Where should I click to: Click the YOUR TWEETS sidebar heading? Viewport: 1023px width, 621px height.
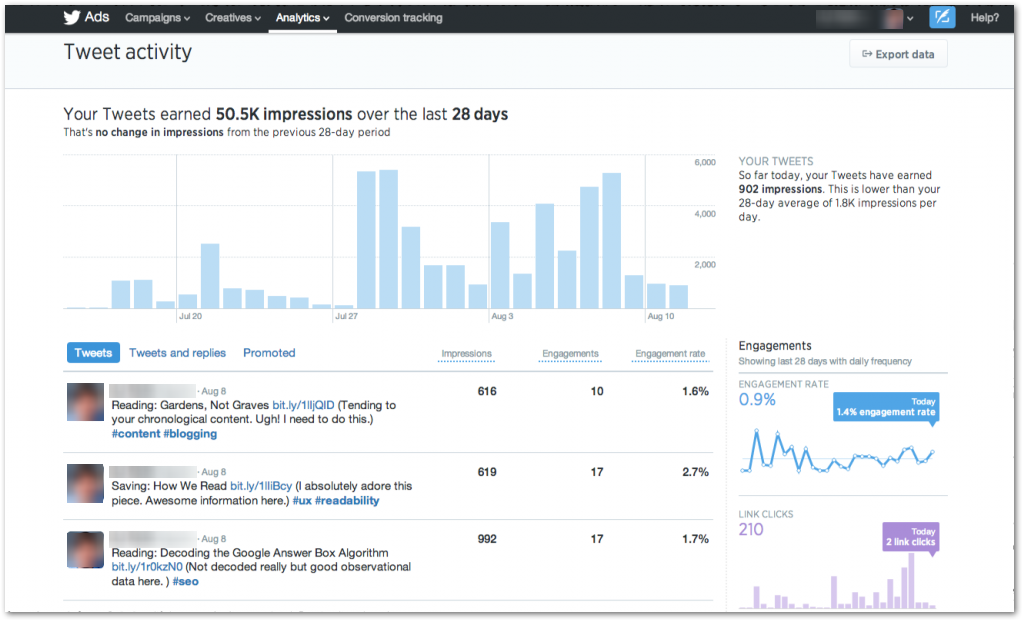[776, 161]
